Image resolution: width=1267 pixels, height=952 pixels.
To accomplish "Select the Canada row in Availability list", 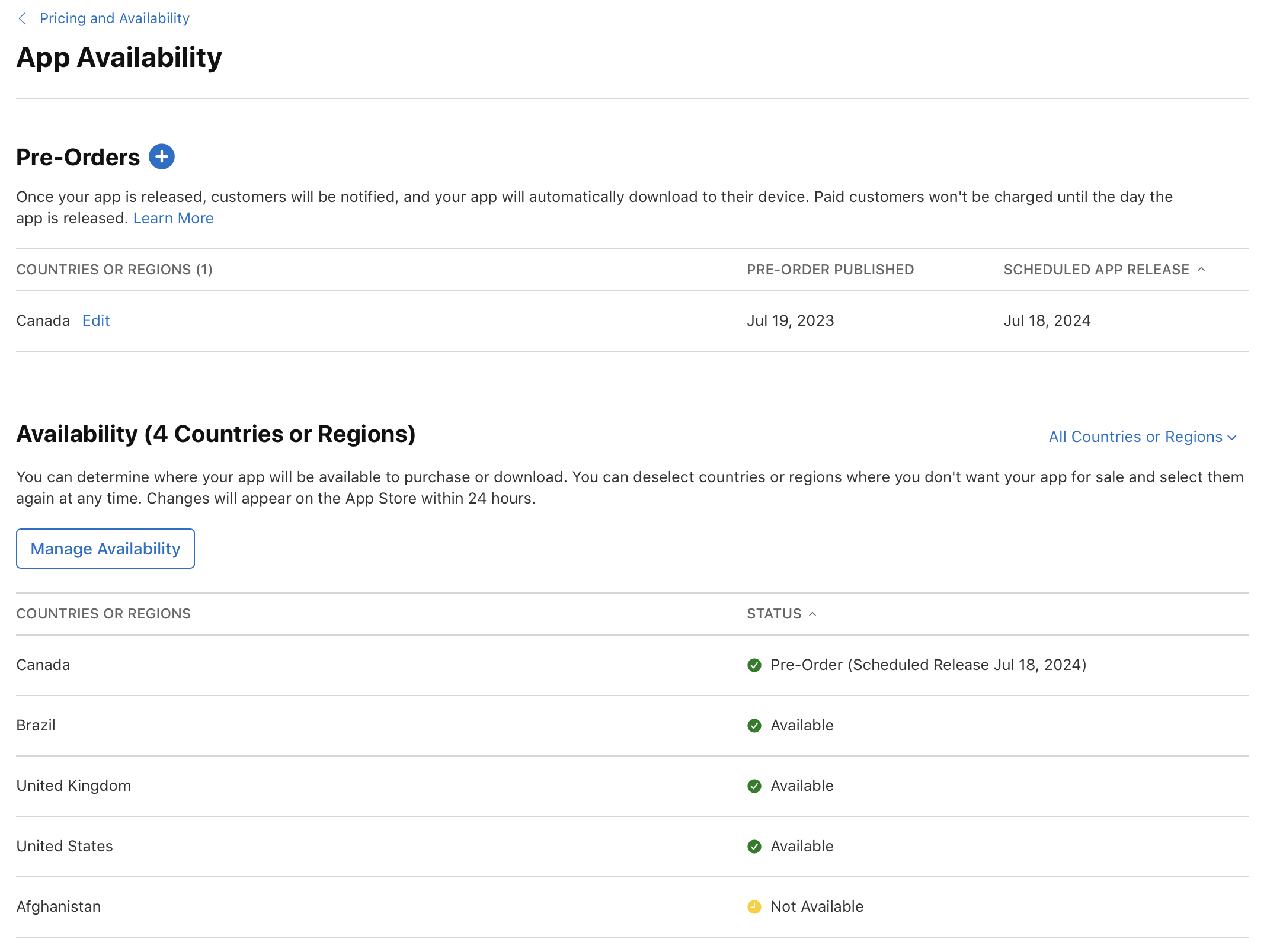I will pyautogui.click(x=43, y=665).
